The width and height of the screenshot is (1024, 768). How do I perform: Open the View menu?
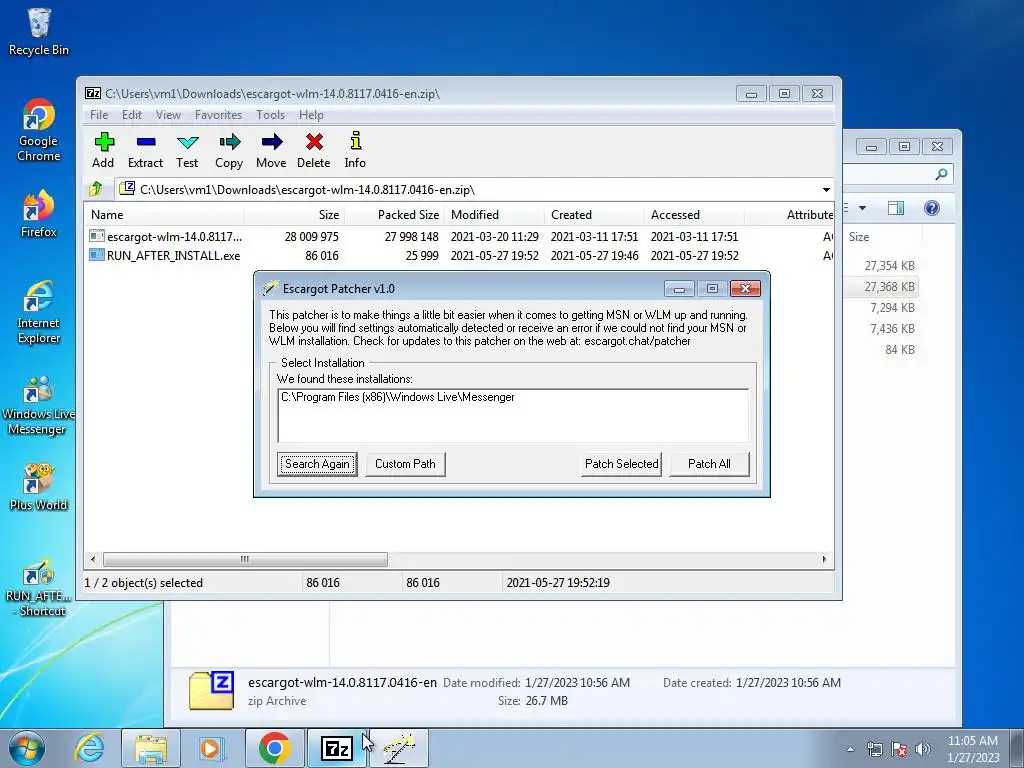[168, 115]
